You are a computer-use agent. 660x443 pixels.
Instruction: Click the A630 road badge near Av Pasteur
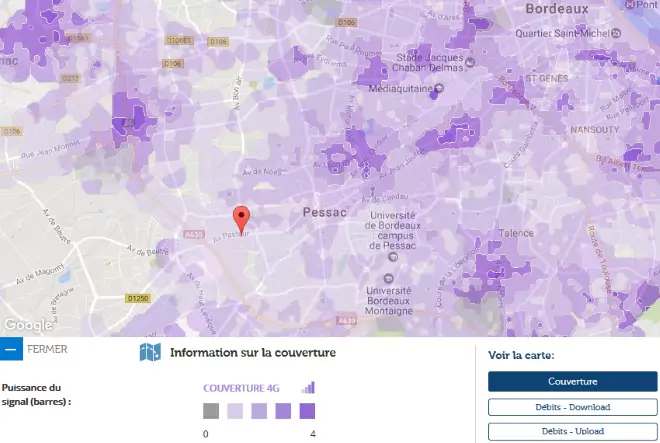tap(194, 234)
